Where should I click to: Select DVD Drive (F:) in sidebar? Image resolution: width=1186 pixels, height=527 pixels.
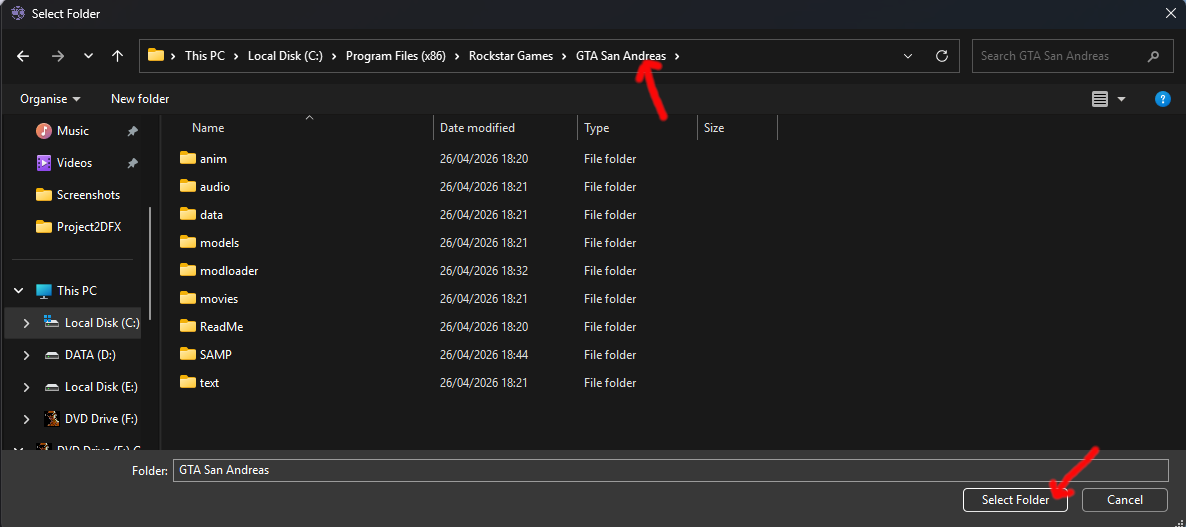(101, 419)
